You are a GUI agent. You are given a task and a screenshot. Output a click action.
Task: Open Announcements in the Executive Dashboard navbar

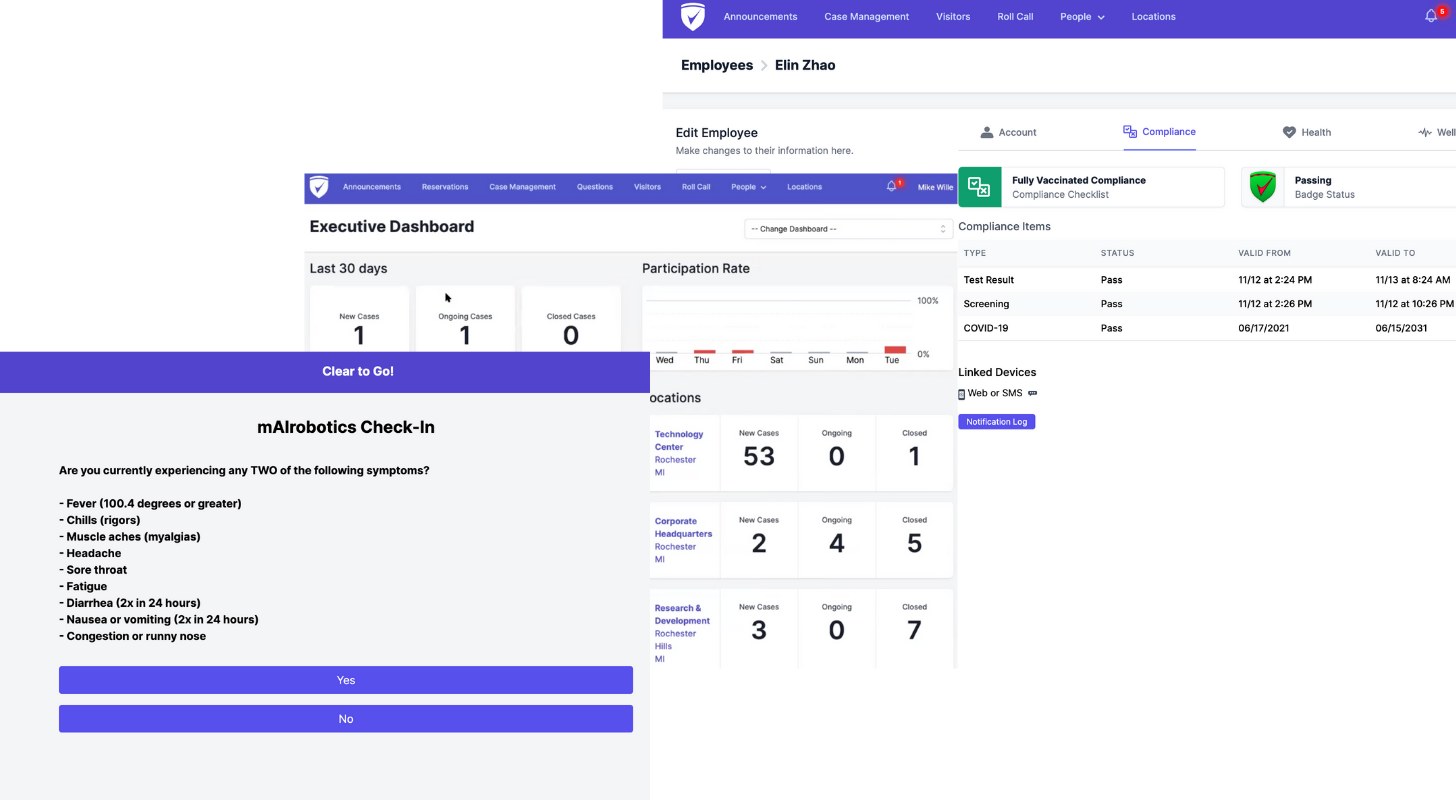tap(372, 187)
